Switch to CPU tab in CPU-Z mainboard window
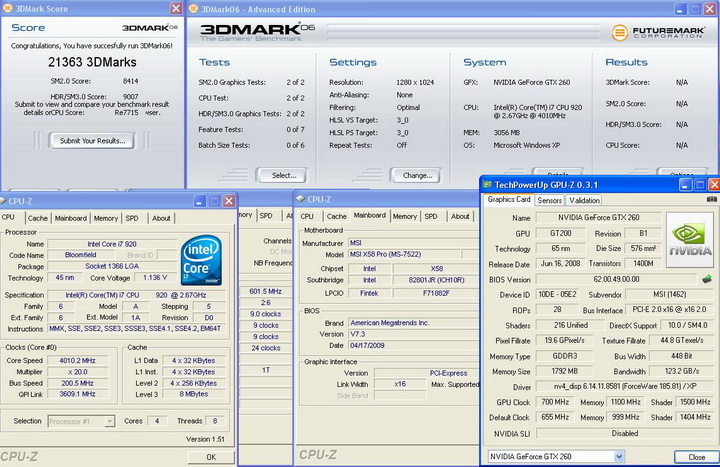 point(307,216)
